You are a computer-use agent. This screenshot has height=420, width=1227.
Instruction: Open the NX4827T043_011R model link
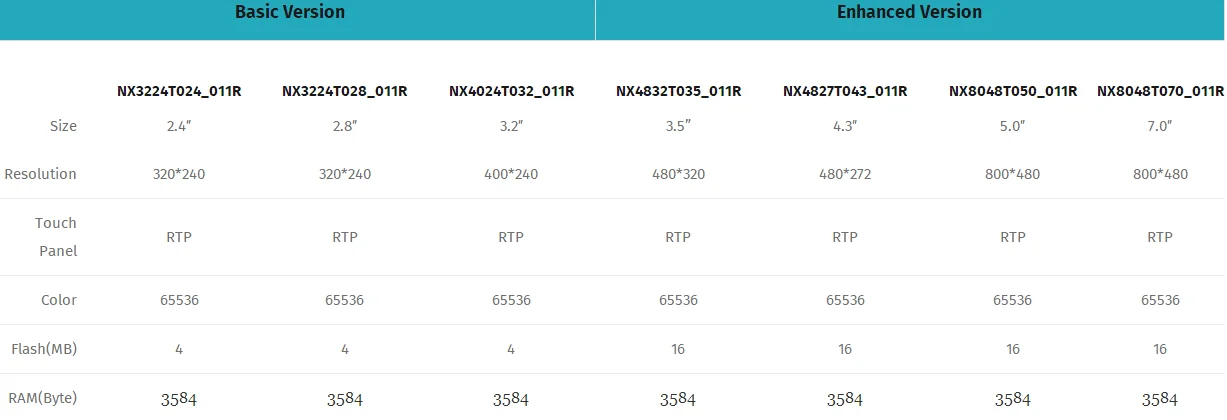845,92
